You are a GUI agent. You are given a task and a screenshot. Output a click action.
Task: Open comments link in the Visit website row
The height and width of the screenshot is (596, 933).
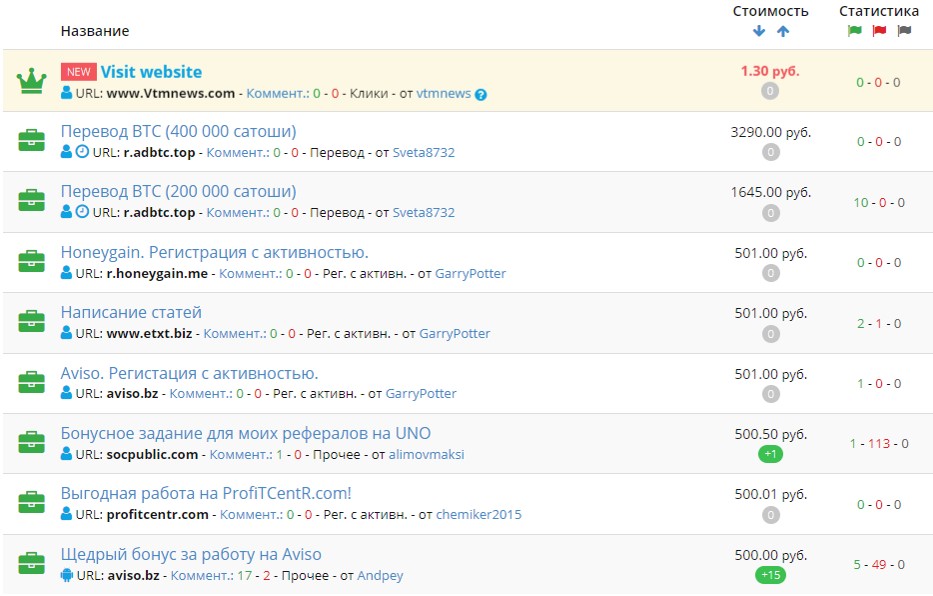tap(278, 93)
